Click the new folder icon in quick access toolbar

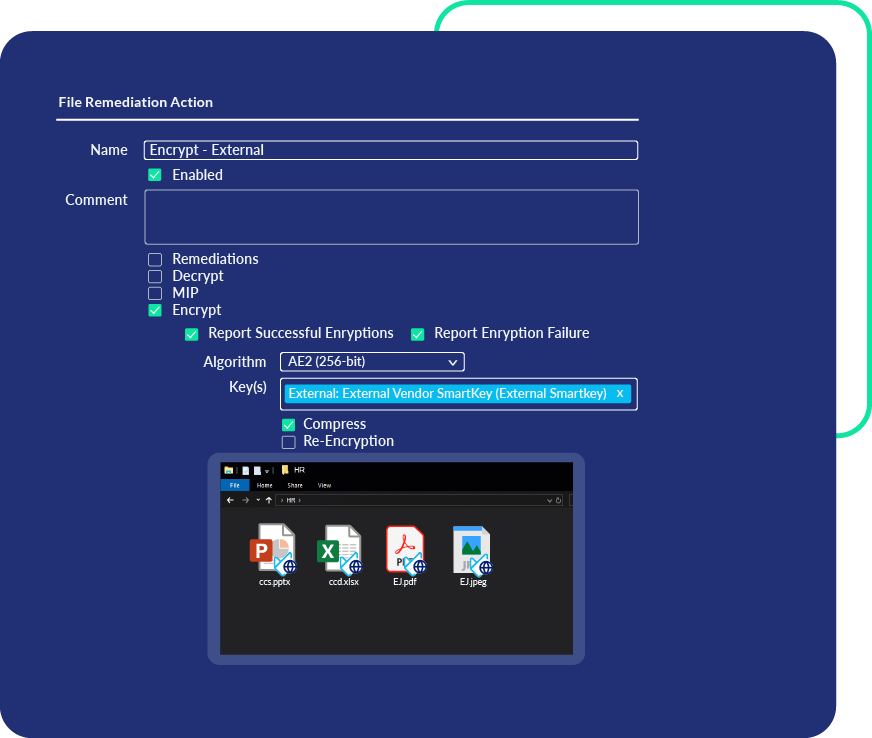(x=257, y=469)
